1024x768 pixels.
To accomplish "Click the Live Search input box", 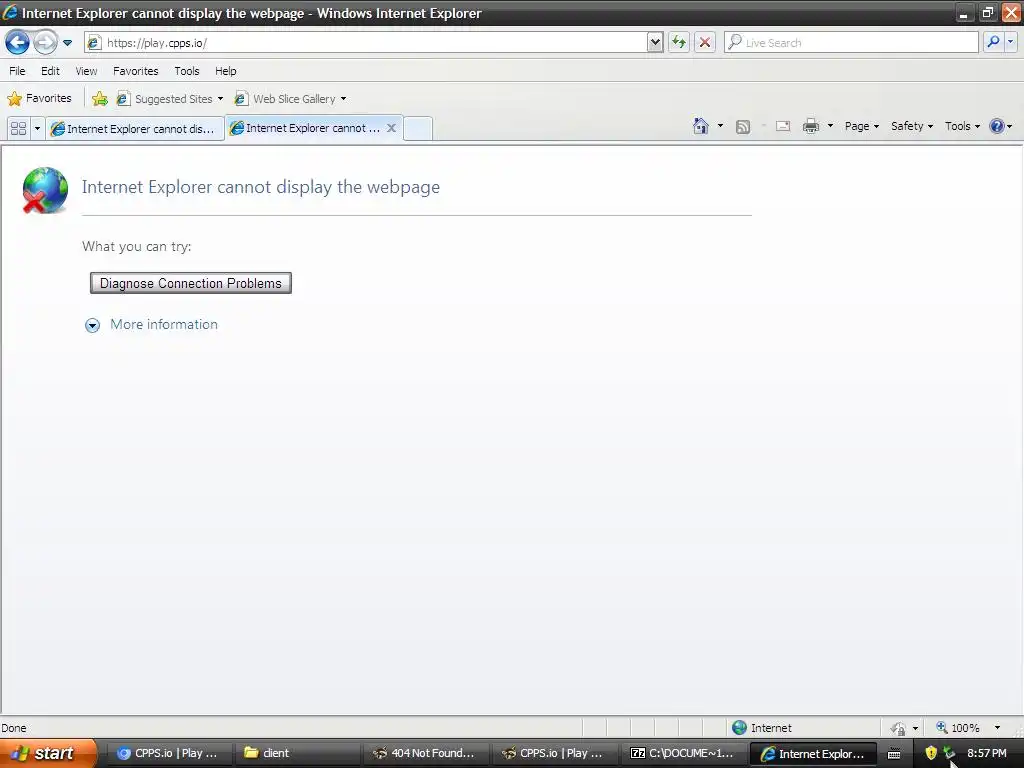I will click(851, 42).
